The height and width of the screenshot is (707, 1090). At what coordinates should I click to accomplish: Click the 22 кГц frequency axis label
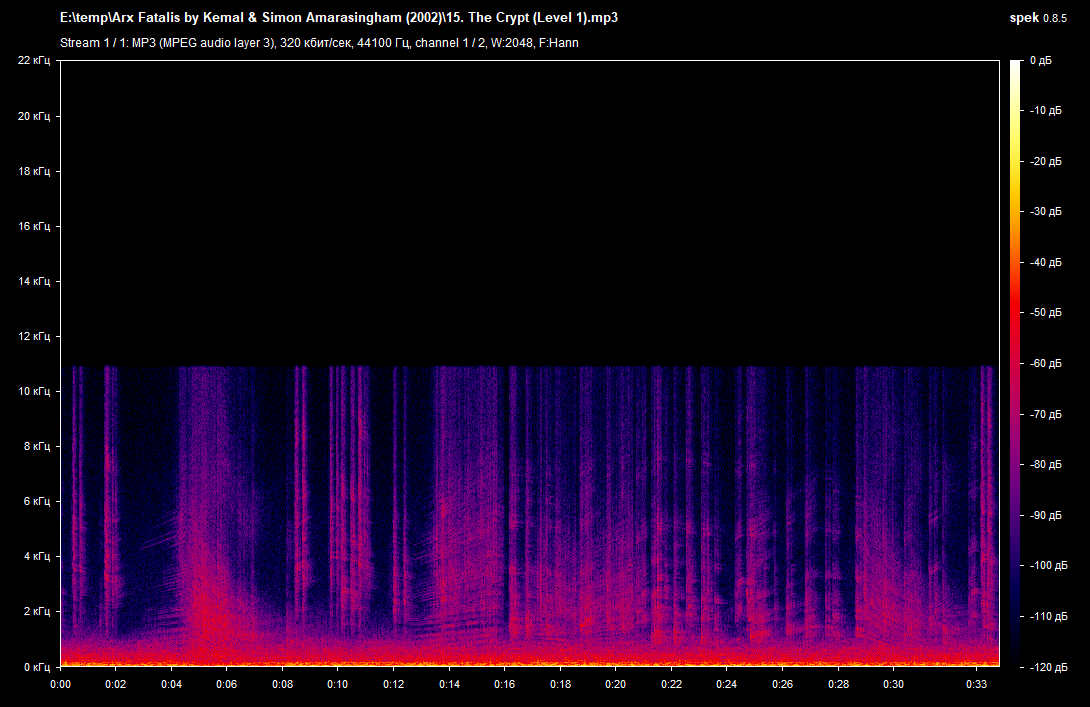pyautogui.click(x=34, y=60)
